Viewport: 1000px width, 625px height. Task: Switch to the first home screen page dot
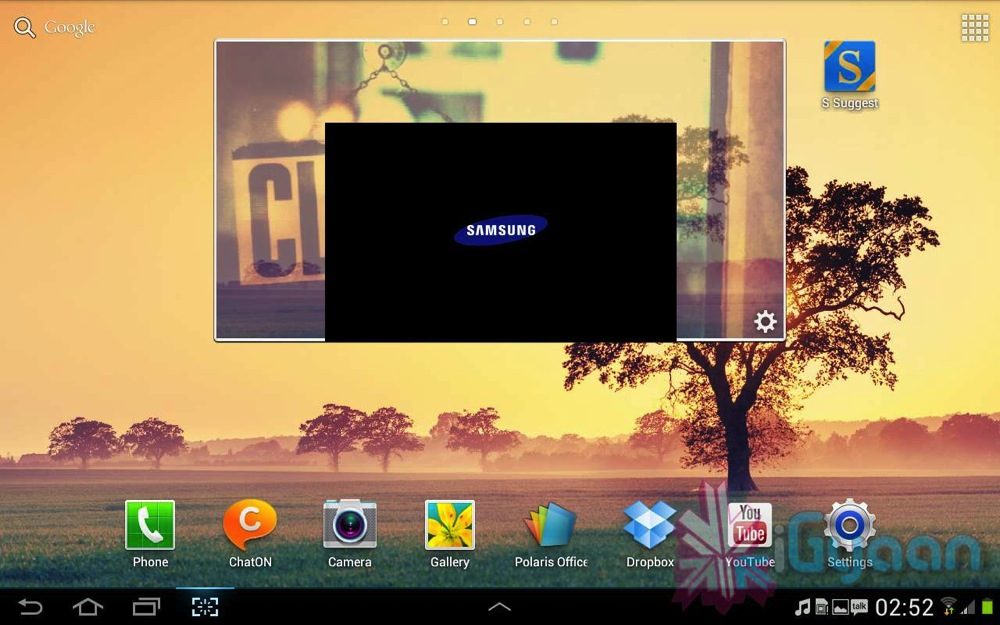pos(445,21)
